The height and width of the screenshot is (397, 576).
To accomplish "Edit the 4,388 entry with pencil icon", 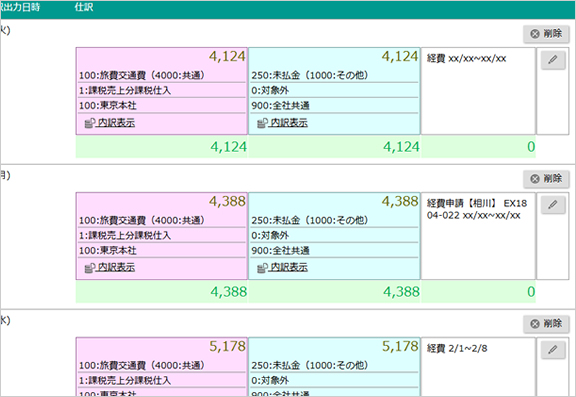I will pyautogui.click(x=553, y=205).
